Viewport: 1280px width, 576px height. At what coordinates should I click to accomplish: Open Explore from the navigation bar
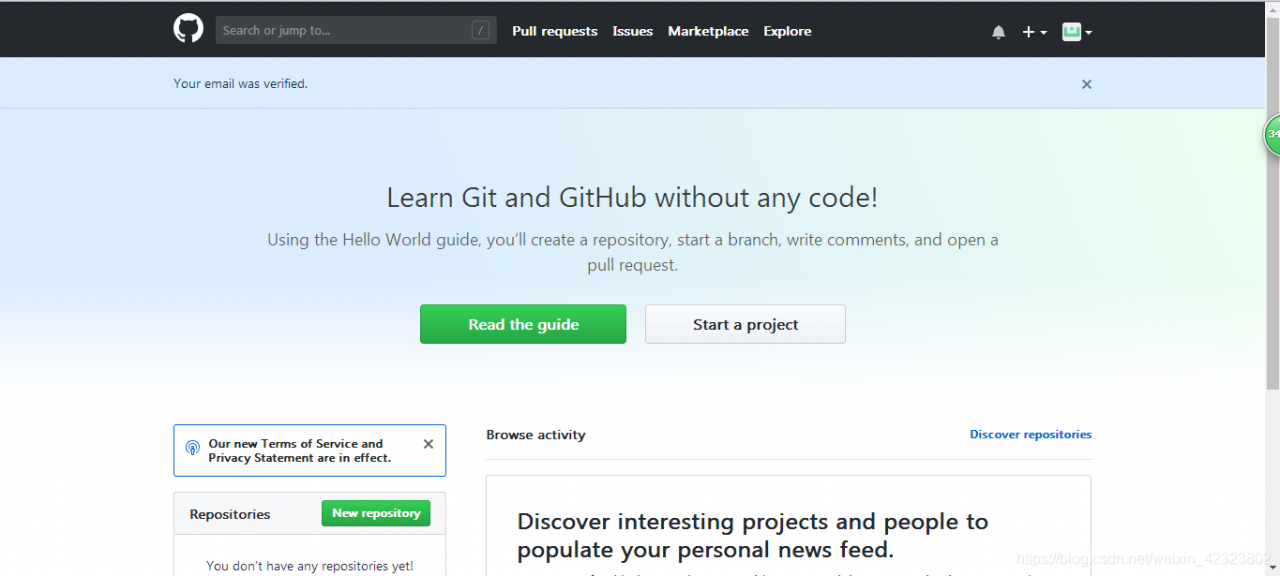tap(787, 31)
